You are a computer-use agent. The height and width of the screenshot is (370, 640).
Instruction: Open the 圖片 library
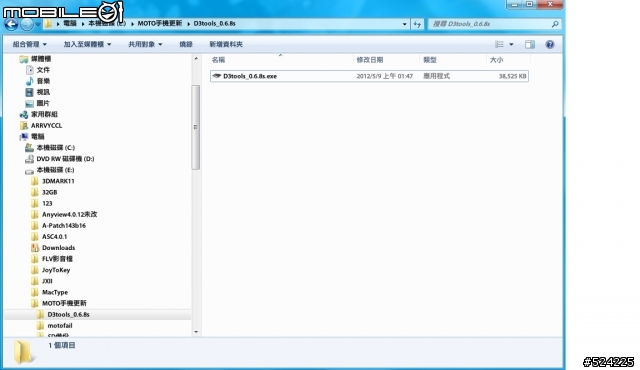(43, 103)
